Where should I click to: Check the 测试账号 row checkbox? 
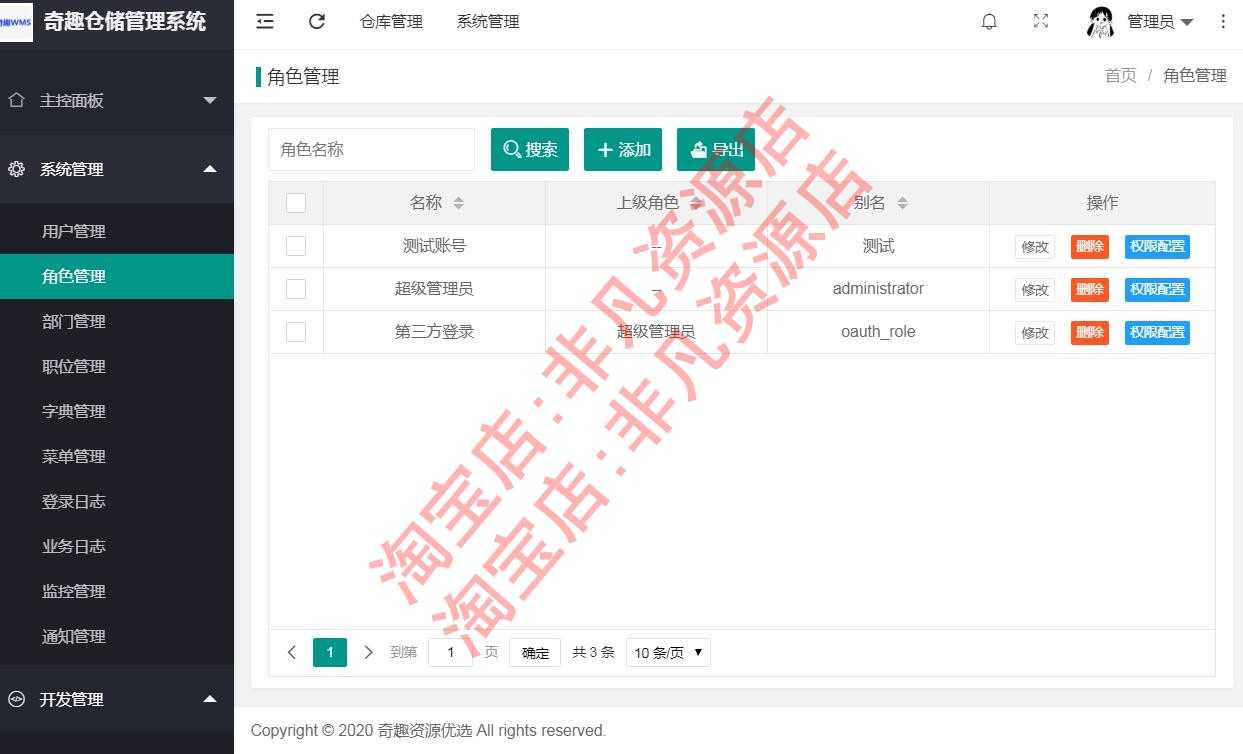pos(296,245)
